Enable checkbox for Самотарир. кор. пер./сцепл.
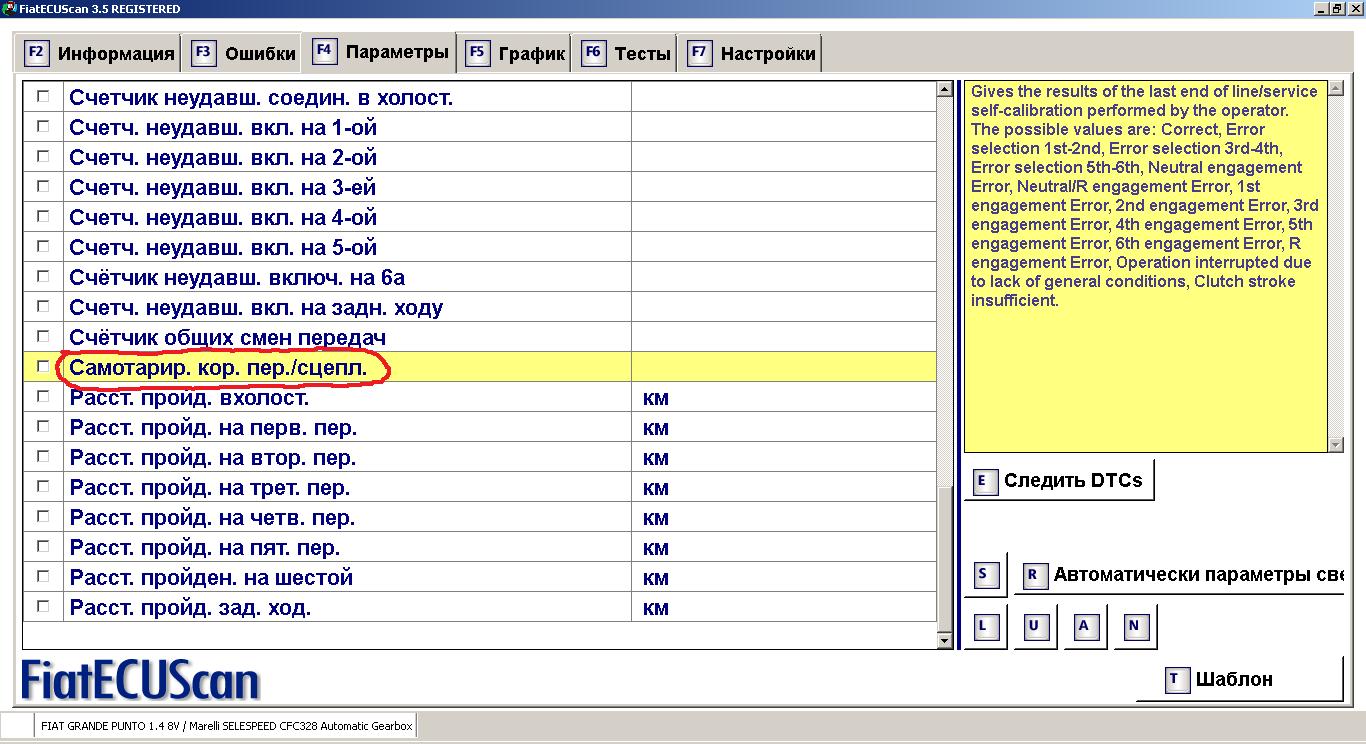 [43, 367]
